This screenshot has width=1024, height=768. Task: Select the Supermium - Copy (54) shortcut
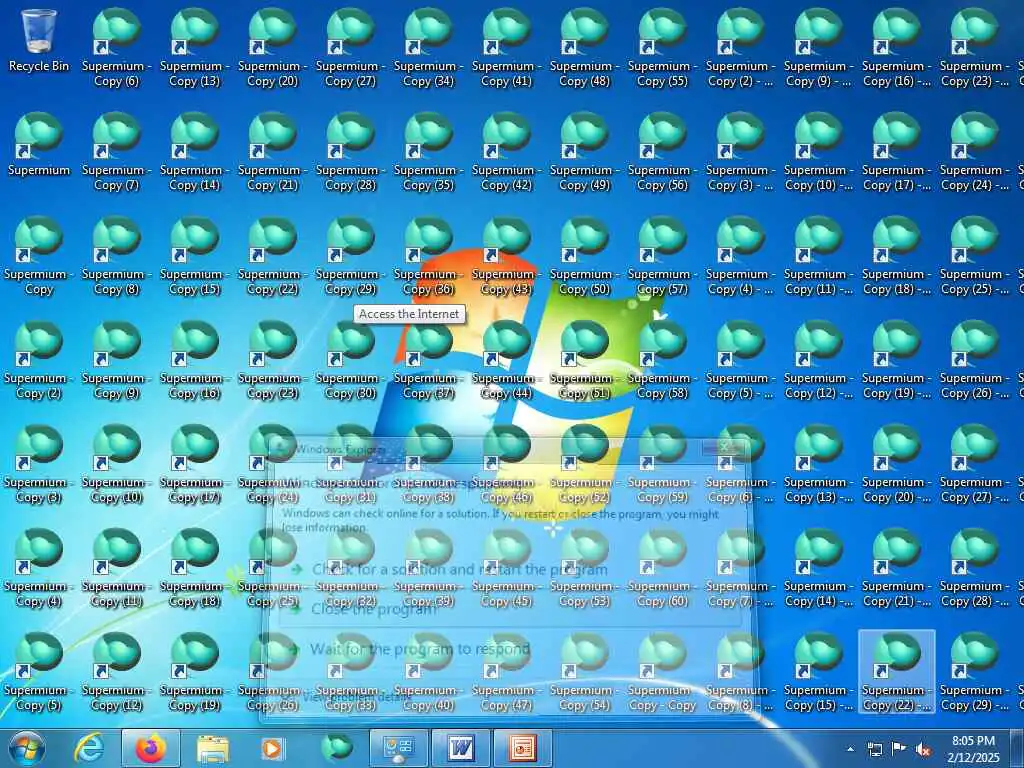coord(584,671)
